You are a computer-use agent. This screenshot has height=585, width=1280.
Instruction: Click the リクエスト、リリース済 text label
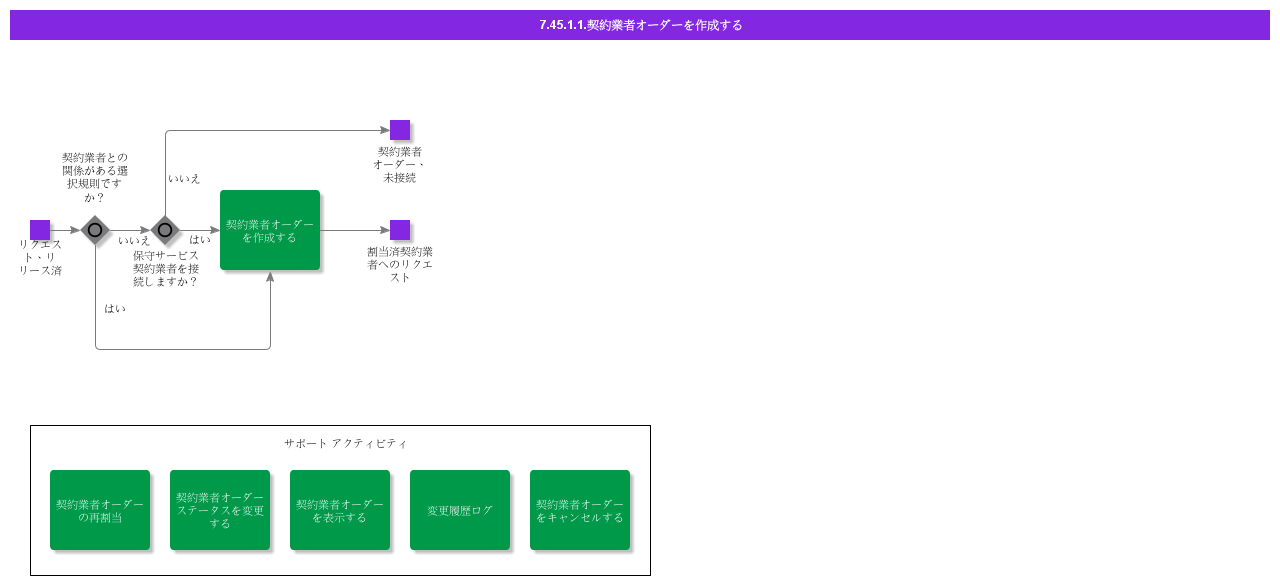coord(40,257)
